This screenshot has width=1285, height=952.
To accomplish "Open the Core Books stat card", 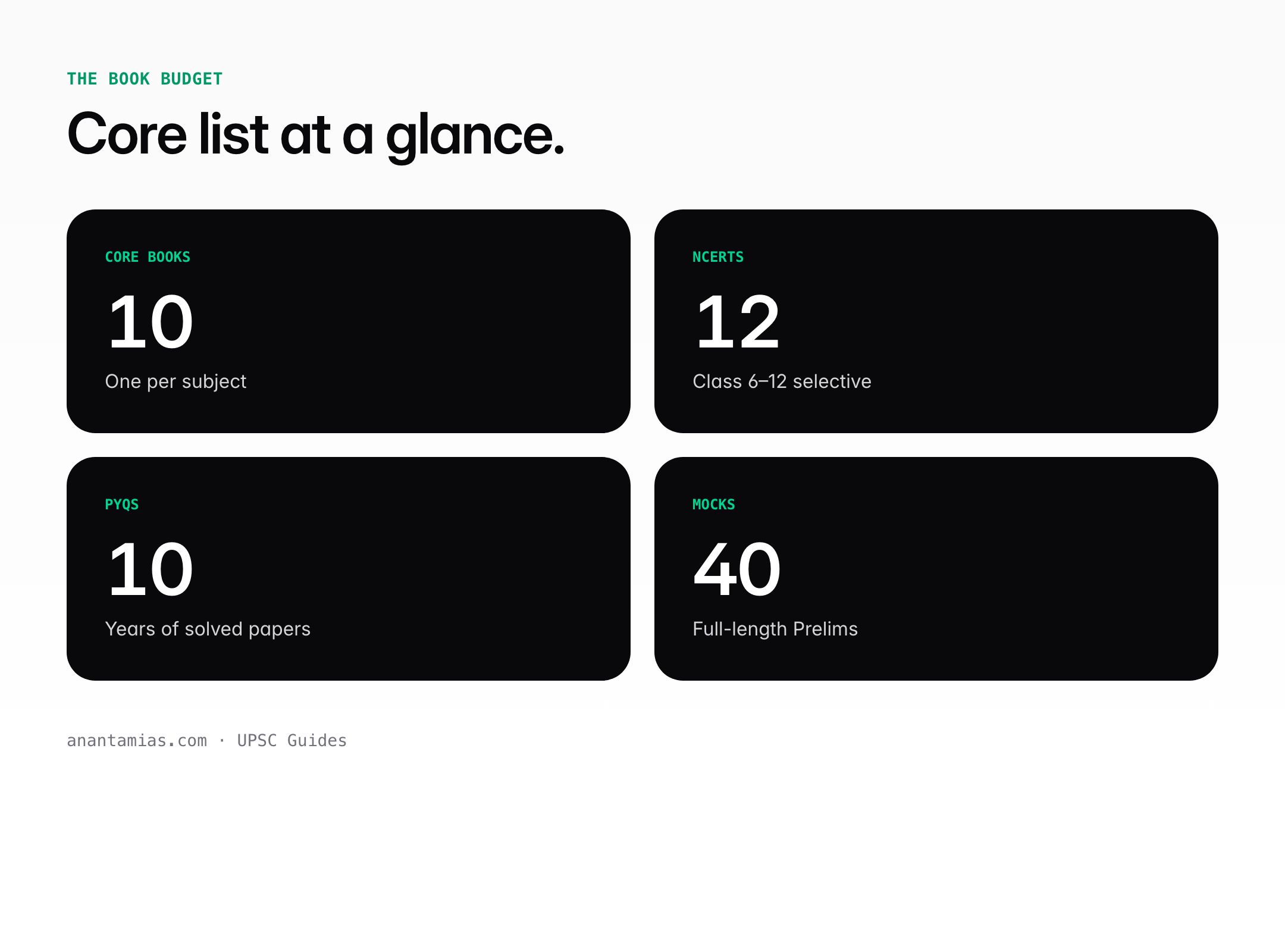I will 349,321.
